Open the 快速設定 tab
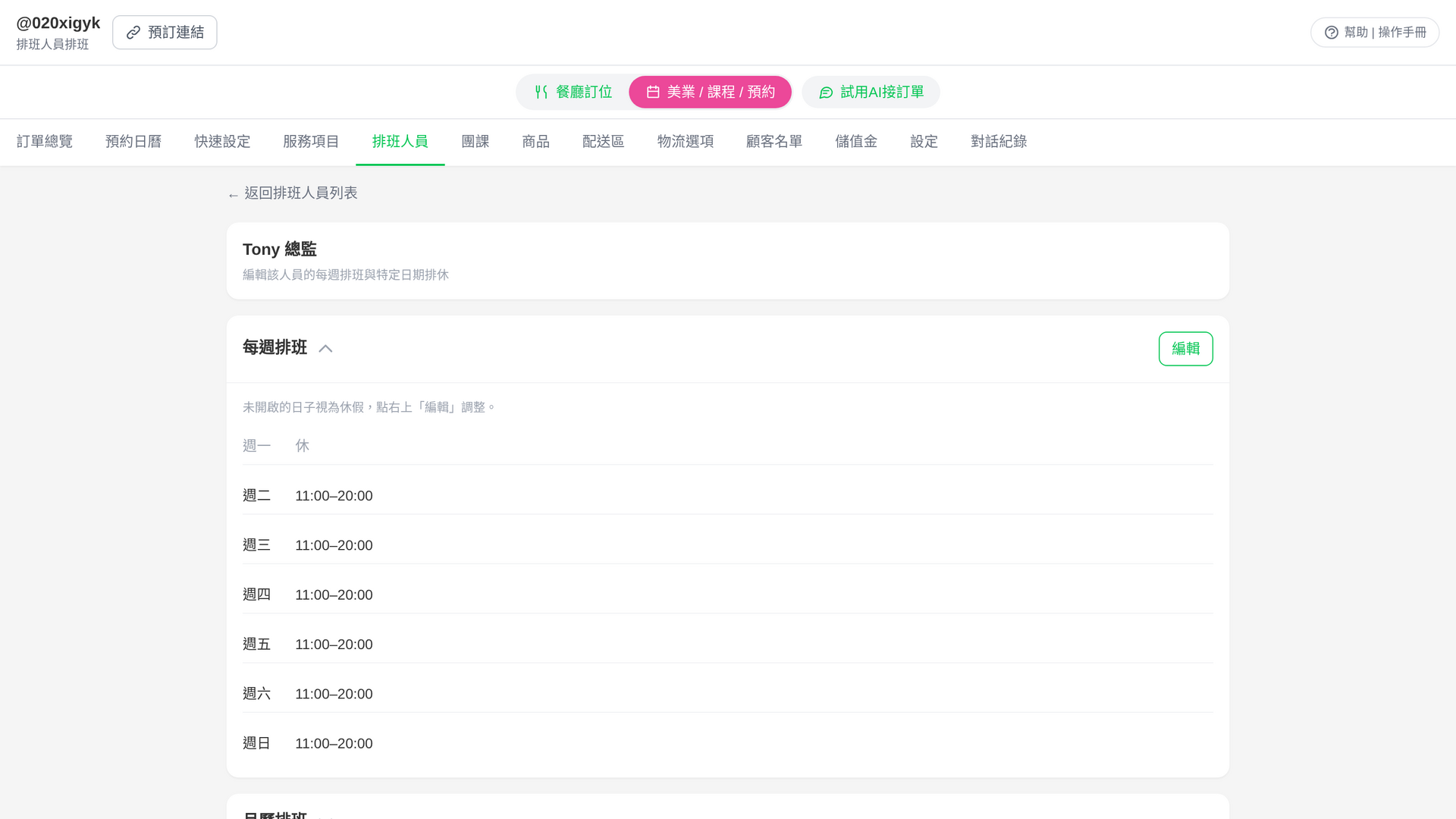Screen dimensions: 1456x819 tap(222, 142)
